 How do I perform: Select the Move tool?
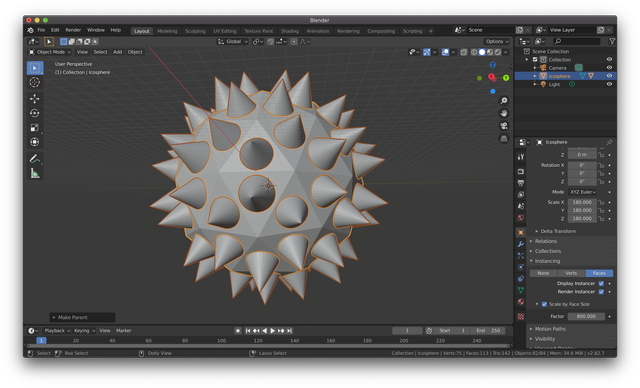pyautogui.click(x=35, y=99)
